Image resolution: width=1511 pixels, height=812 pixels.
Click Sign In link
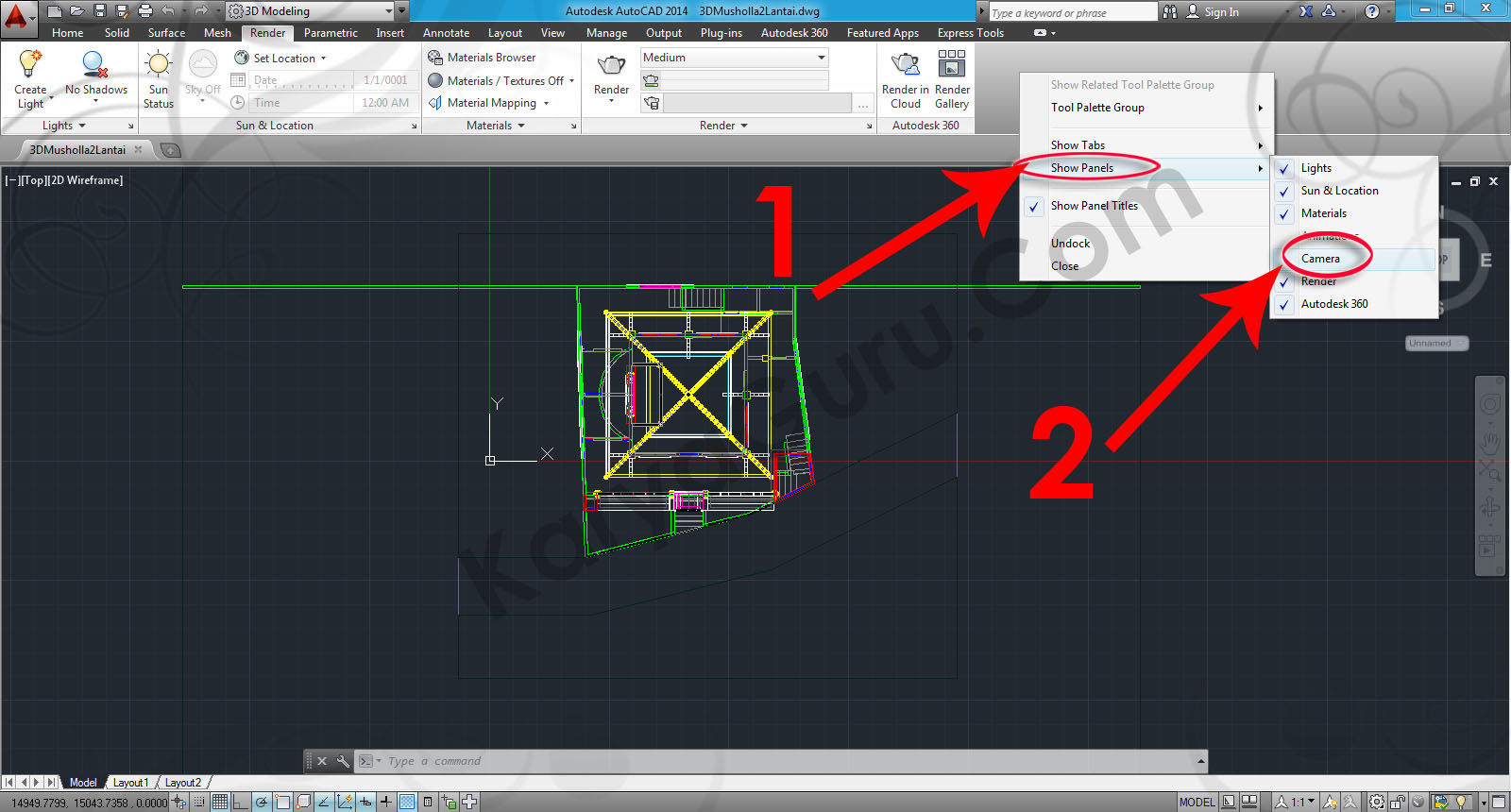click(1220, 12)
